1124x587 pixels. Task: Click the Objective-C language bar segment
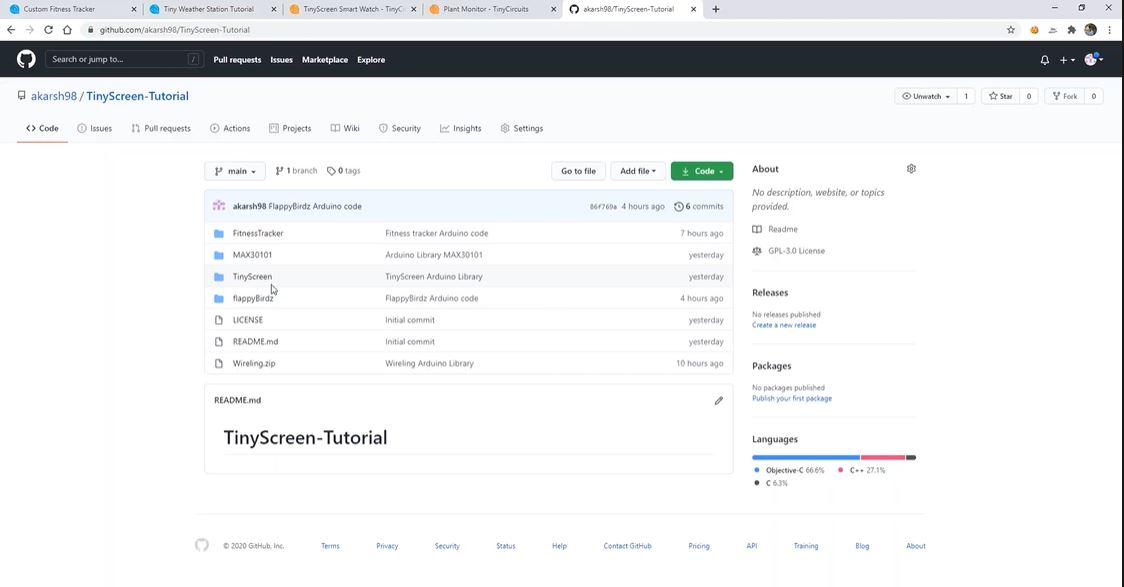[806, 457]
